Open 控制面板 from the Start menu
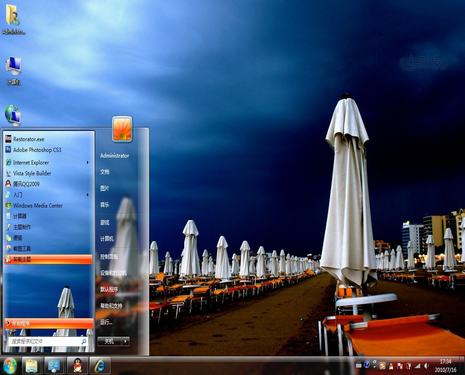The image size is (465, 375). 109,256
